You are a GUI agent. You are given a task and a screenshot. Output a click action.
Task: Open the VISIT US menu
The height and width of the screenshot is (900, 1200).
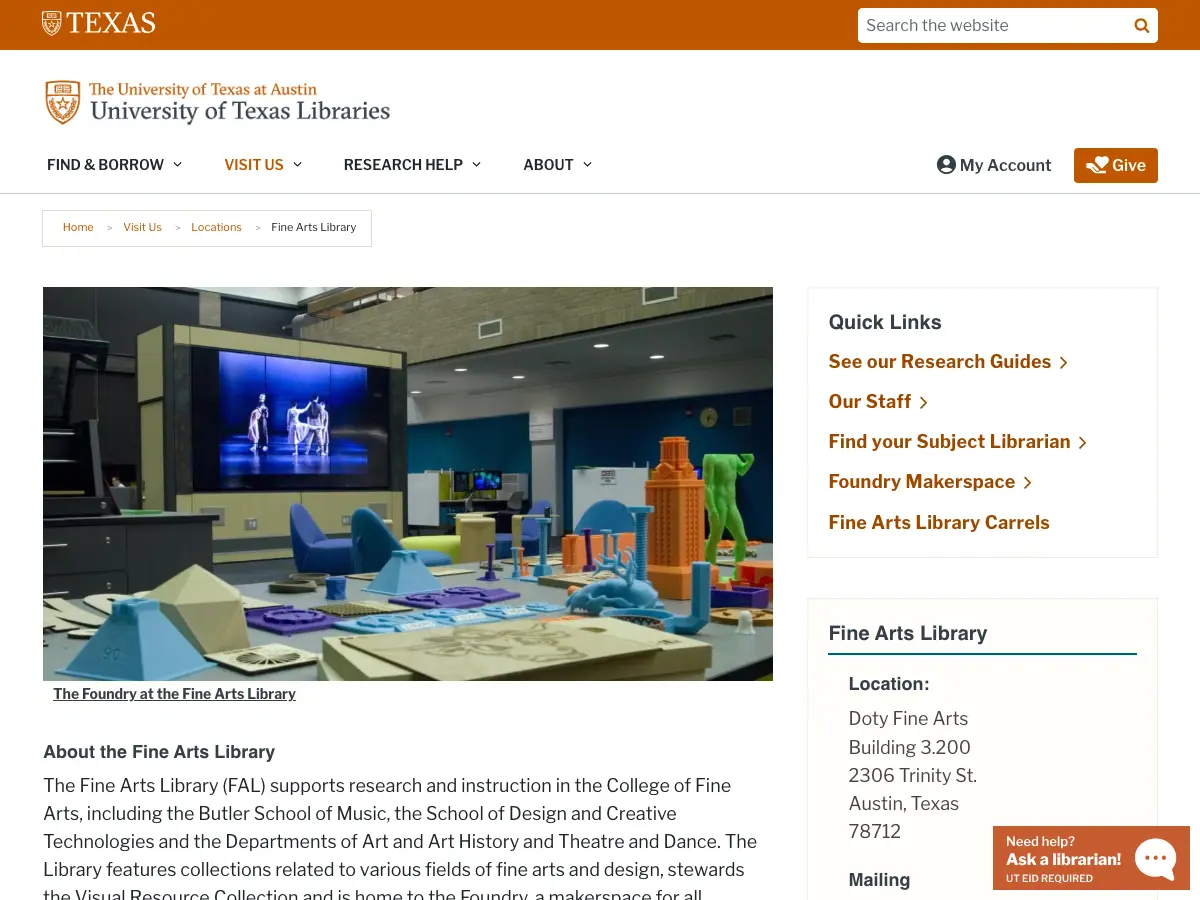pos(254,165)
